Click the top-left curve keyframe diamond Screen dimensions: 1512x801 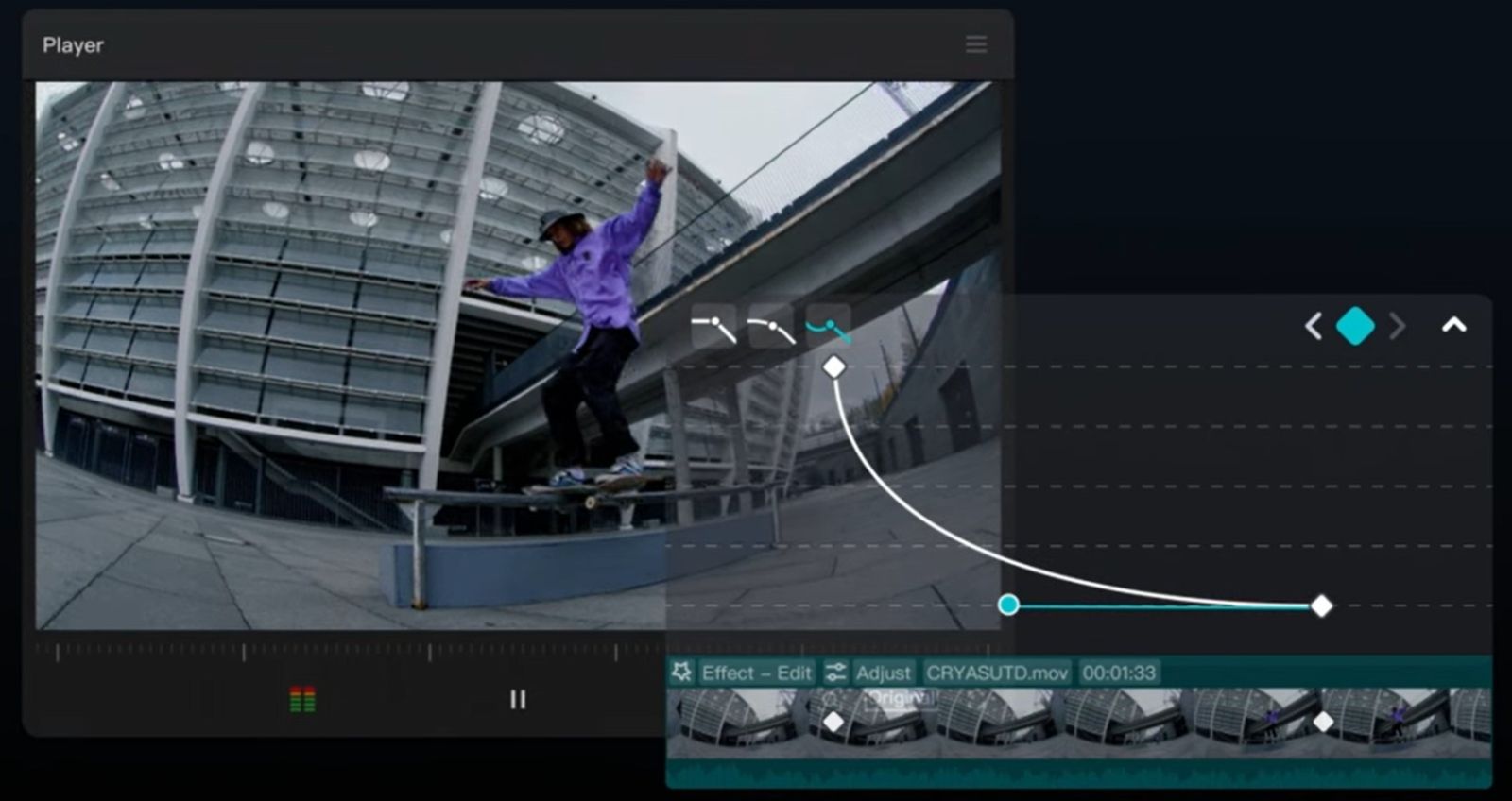pos(833,366)
